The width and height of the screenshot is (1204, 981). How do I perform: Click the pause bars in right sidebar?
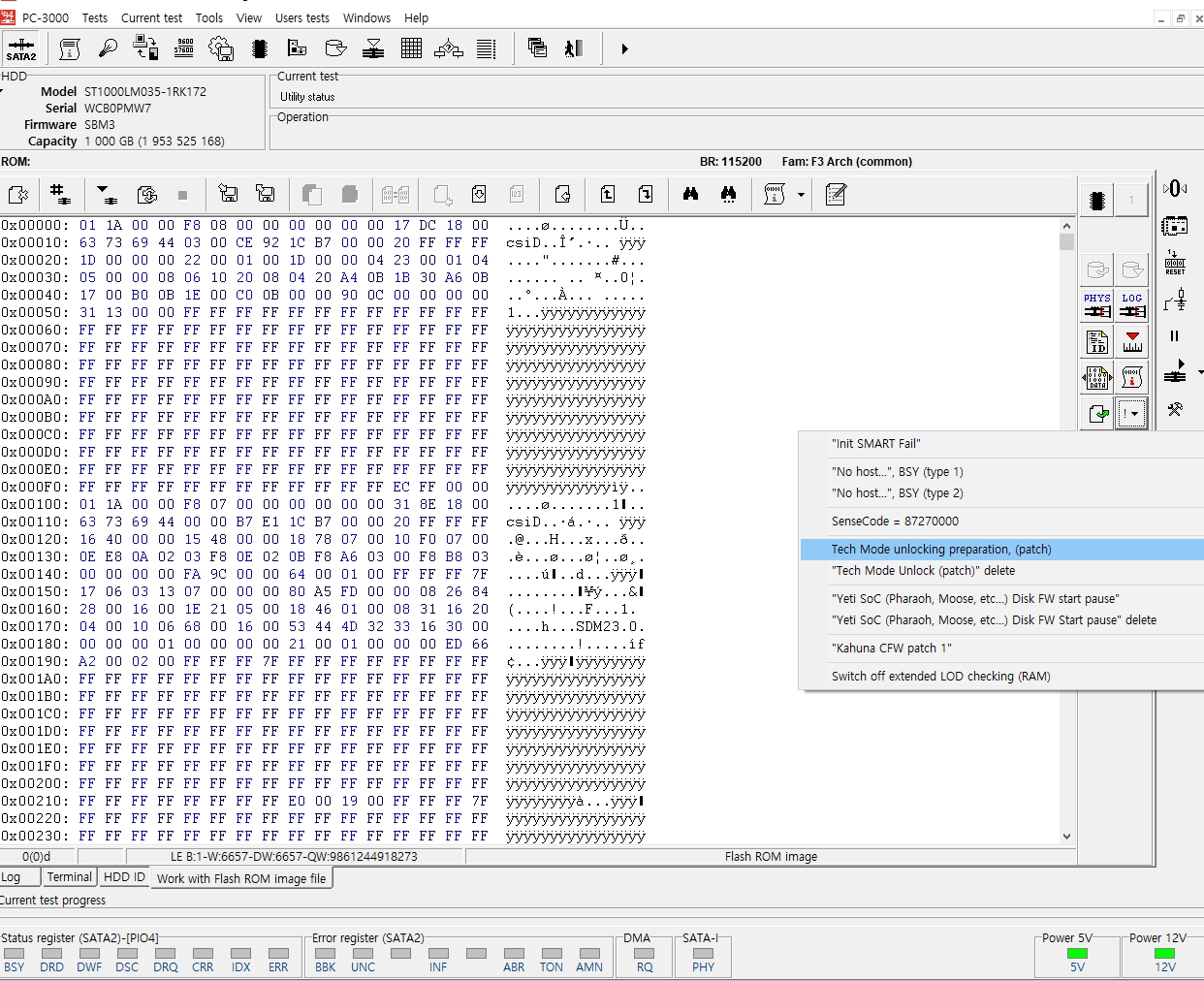(1175, 336)
